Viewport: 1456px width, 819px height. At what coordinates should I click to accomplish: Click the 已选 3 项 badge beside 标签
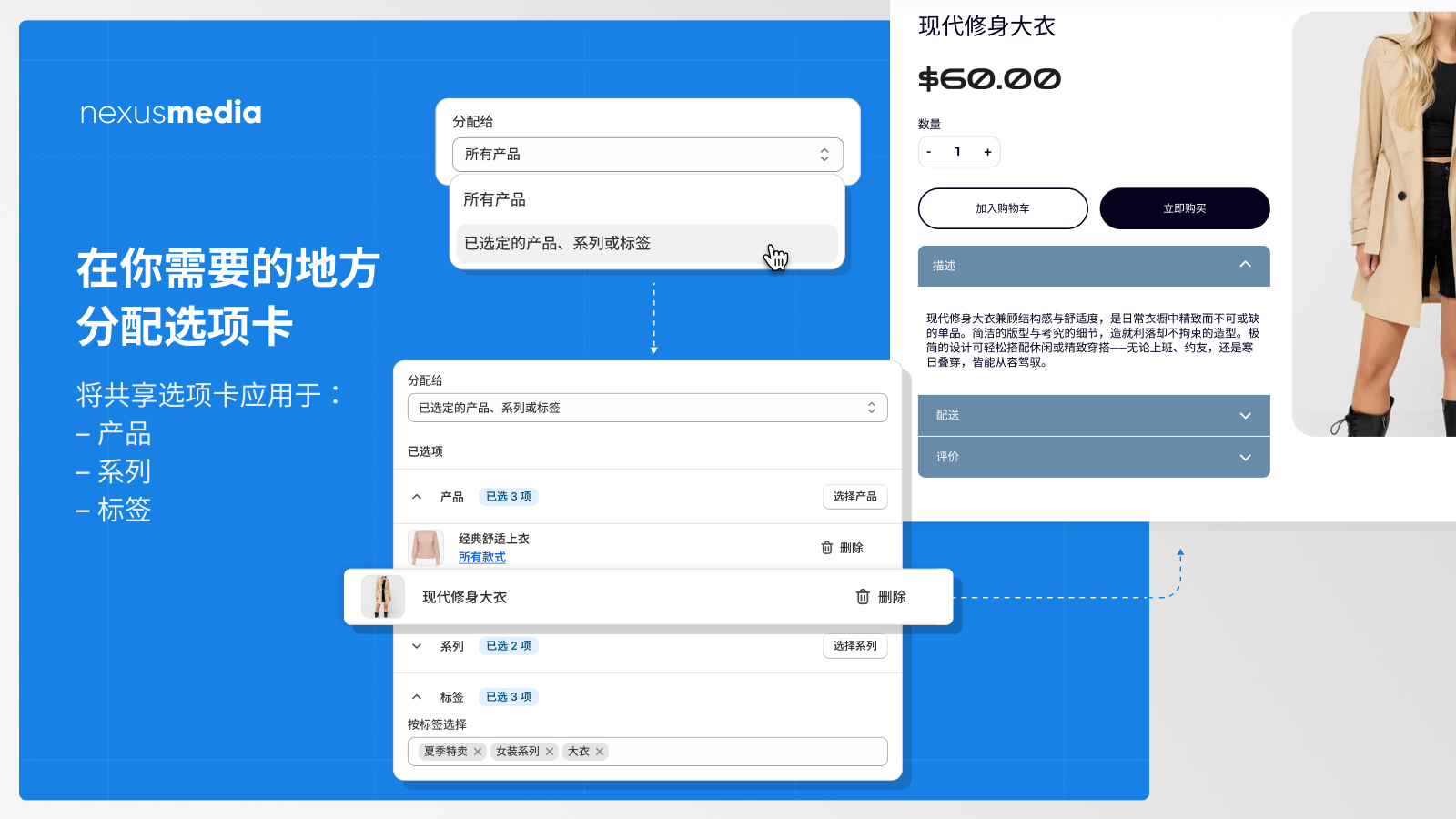(x=509, y=697)
